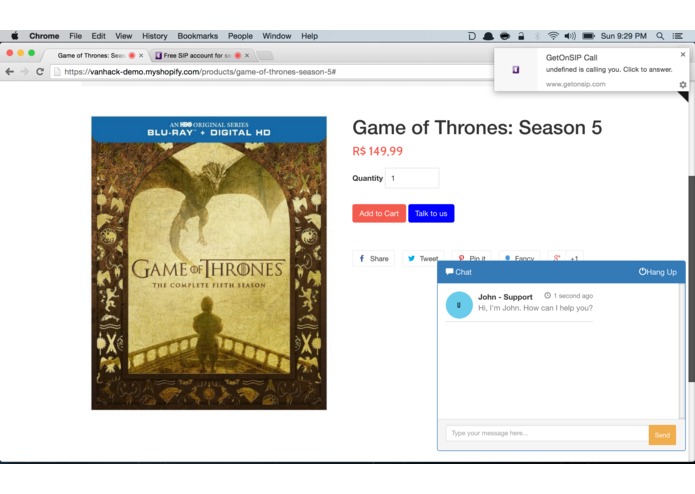Close the Game of Thrones tab

click(141, 55)
